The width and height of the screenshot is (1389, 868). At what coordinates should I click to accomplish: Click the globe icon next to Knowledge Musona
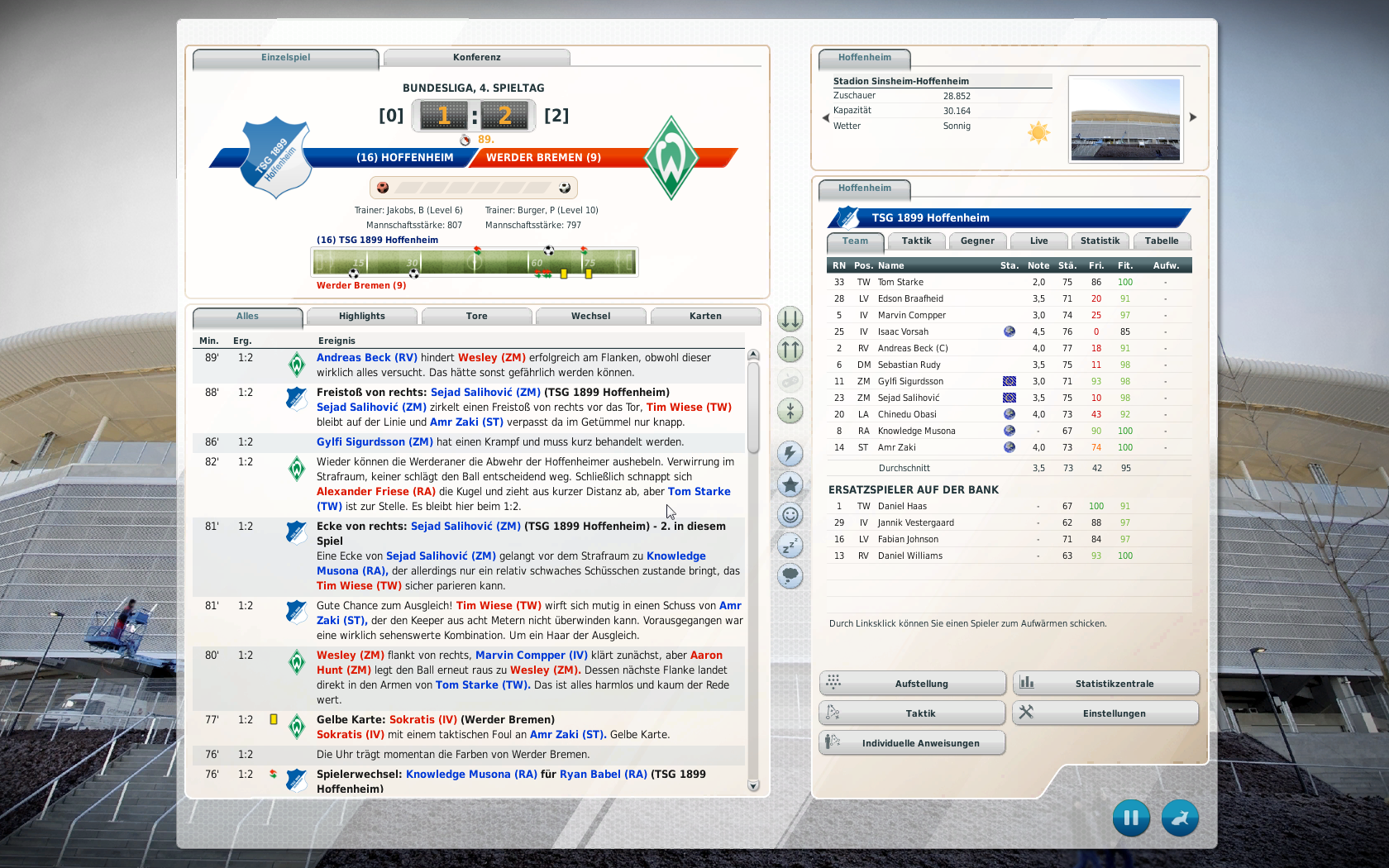(x=1009, y=431)
